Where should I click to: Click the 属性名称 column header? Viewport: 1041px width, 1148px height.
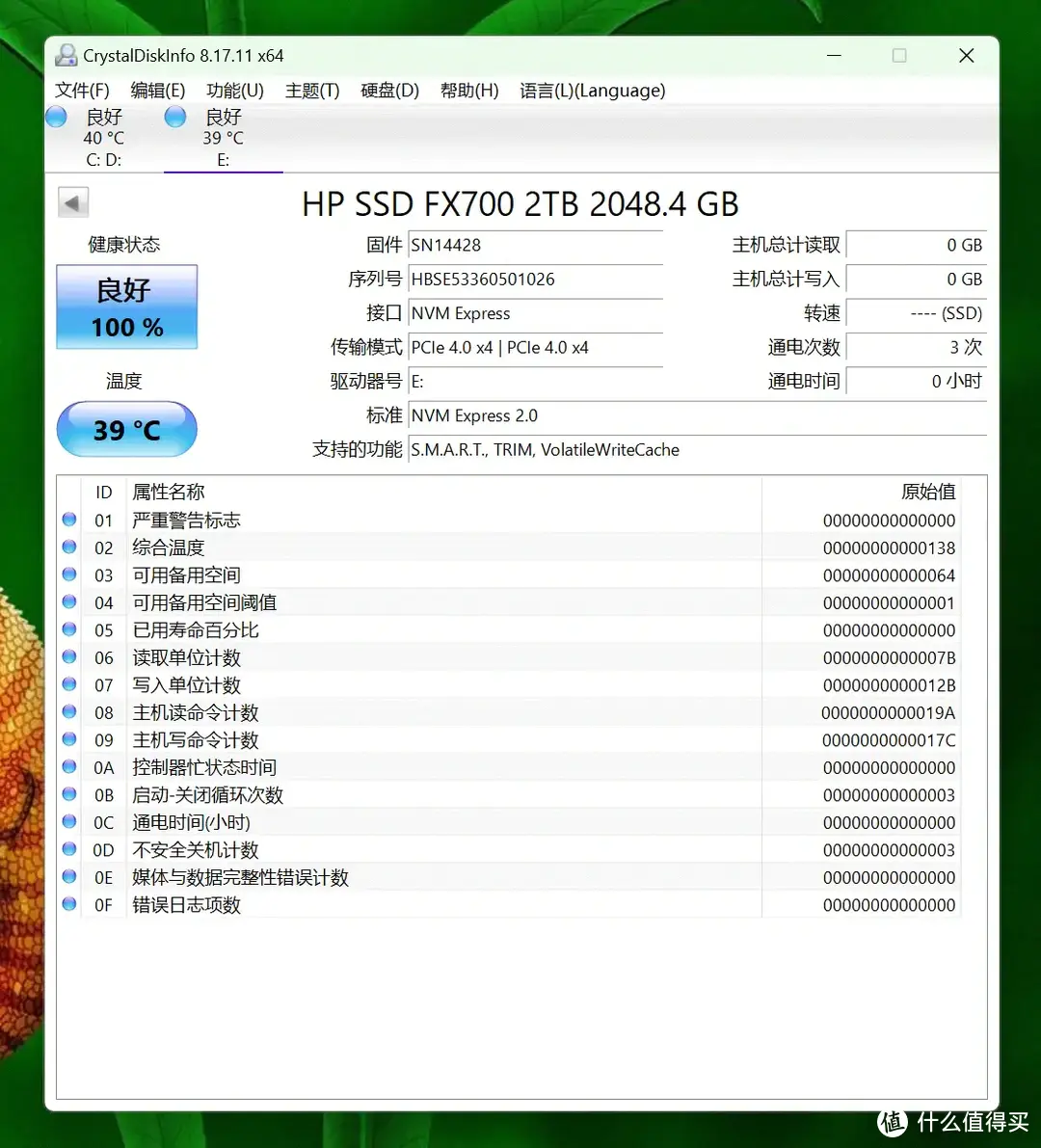443,492
